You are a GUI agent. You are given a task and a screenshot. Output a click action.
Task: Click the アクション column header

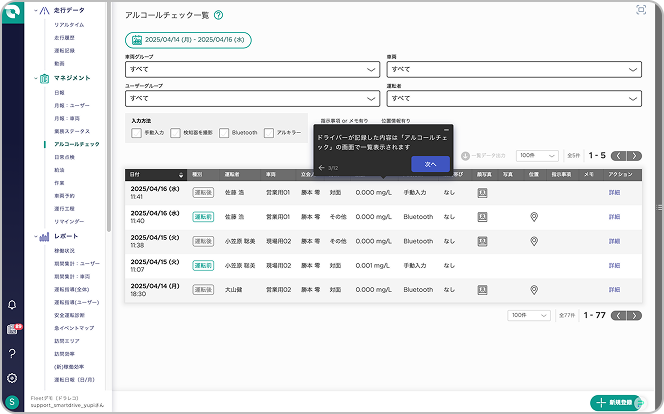point(620,175)
